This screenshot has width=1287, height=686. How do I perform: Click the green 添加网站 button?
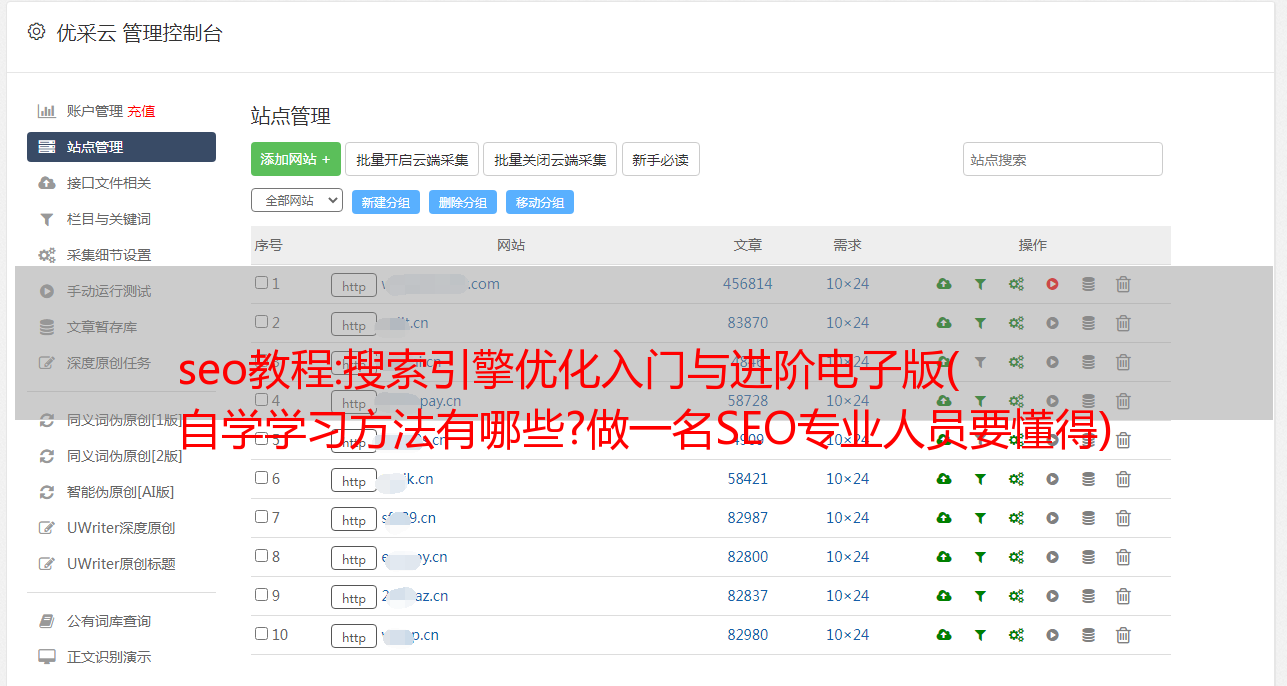295,159
